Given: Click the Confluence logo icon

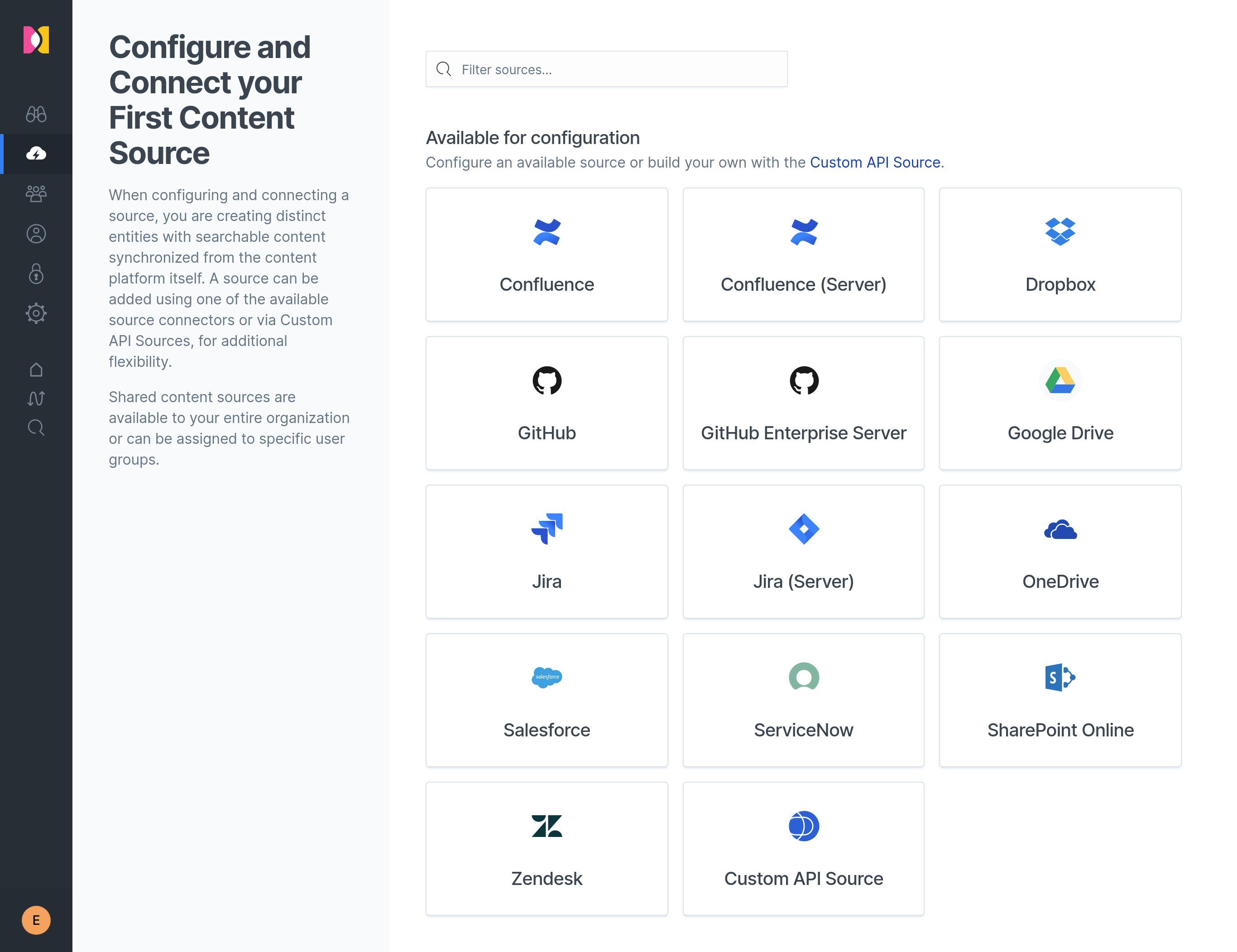Looking at the screenshot, I should coord(547,232).
